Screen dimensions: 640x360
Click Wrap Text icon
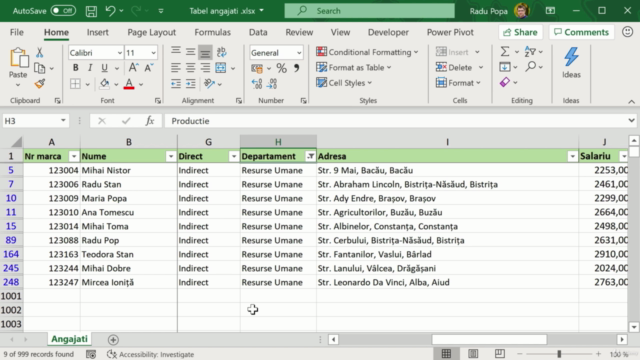(x=221, y=52)
